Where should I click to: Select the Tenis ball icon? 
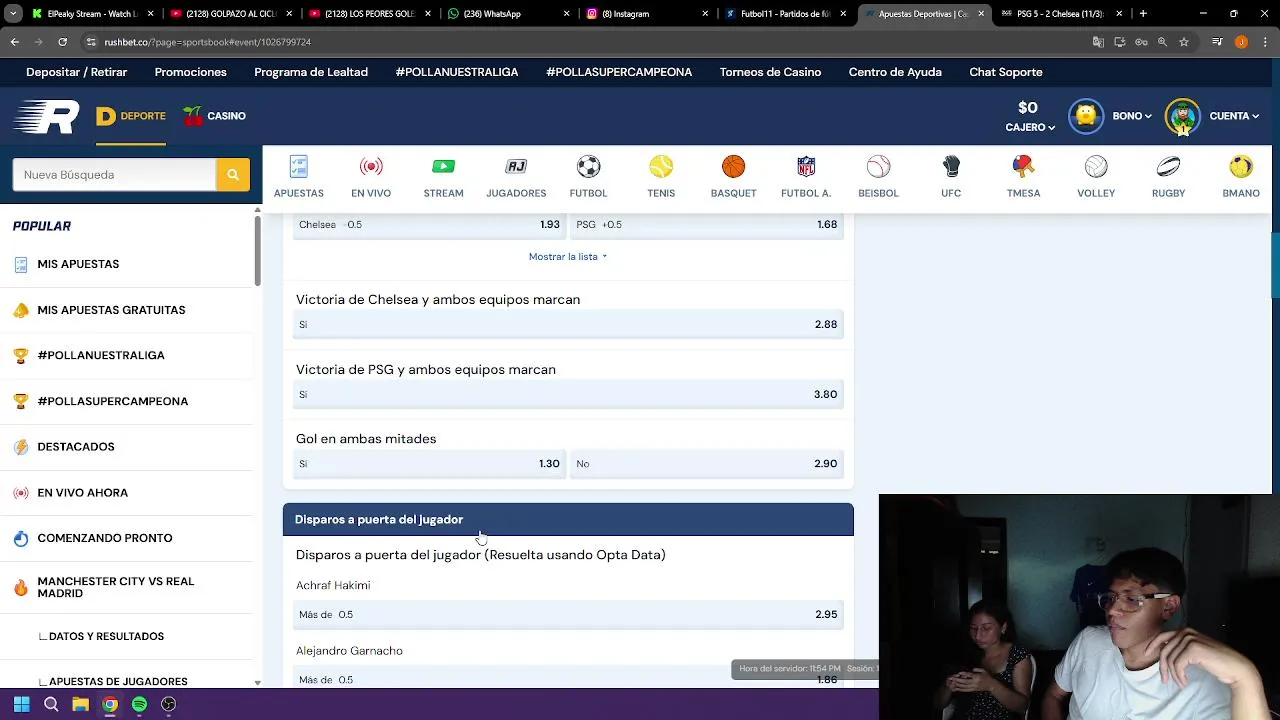661,166
